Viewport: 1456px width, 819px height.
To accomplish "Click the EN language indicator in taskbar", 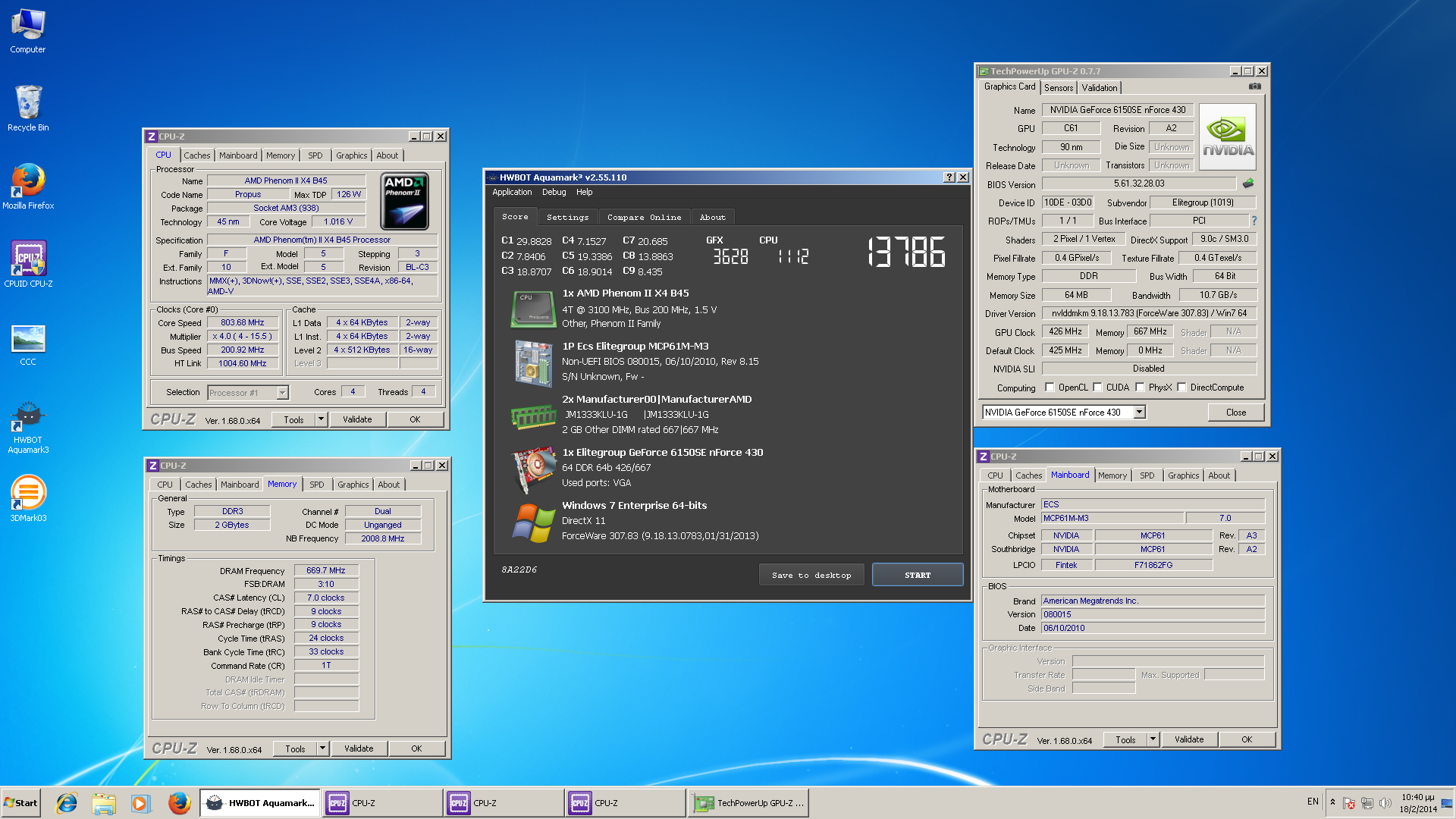I will tap(1313, 802).
